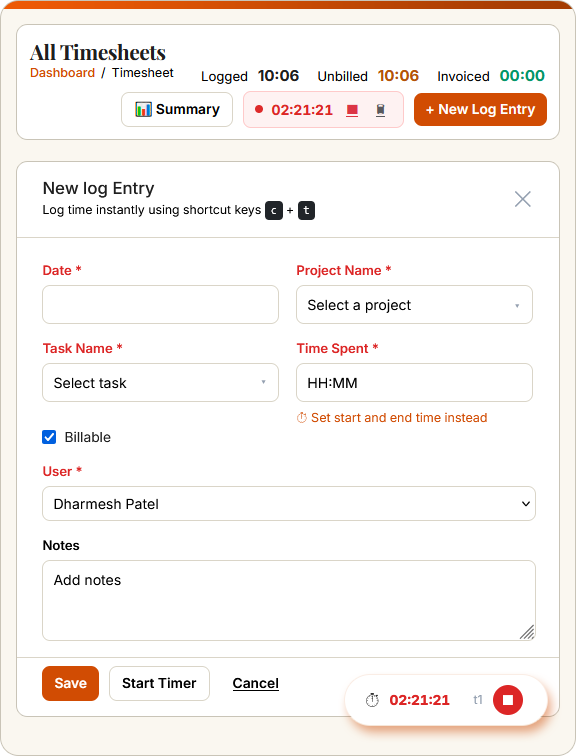576x756 pixels.
Task: Click the clock icon before 'Set start and end time'
Action: tap(302, 418)
